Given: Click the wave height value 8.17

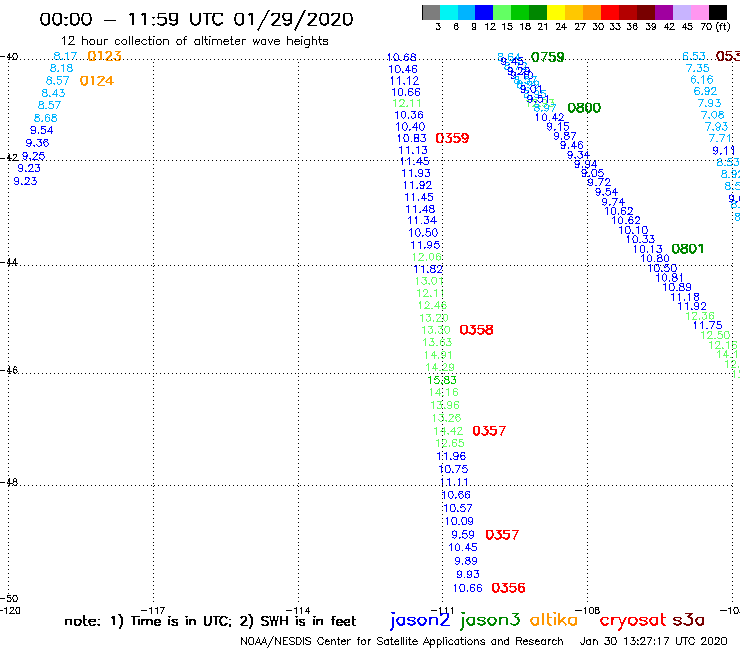Looking at the screenshot, I should click(x=65, y=56).
